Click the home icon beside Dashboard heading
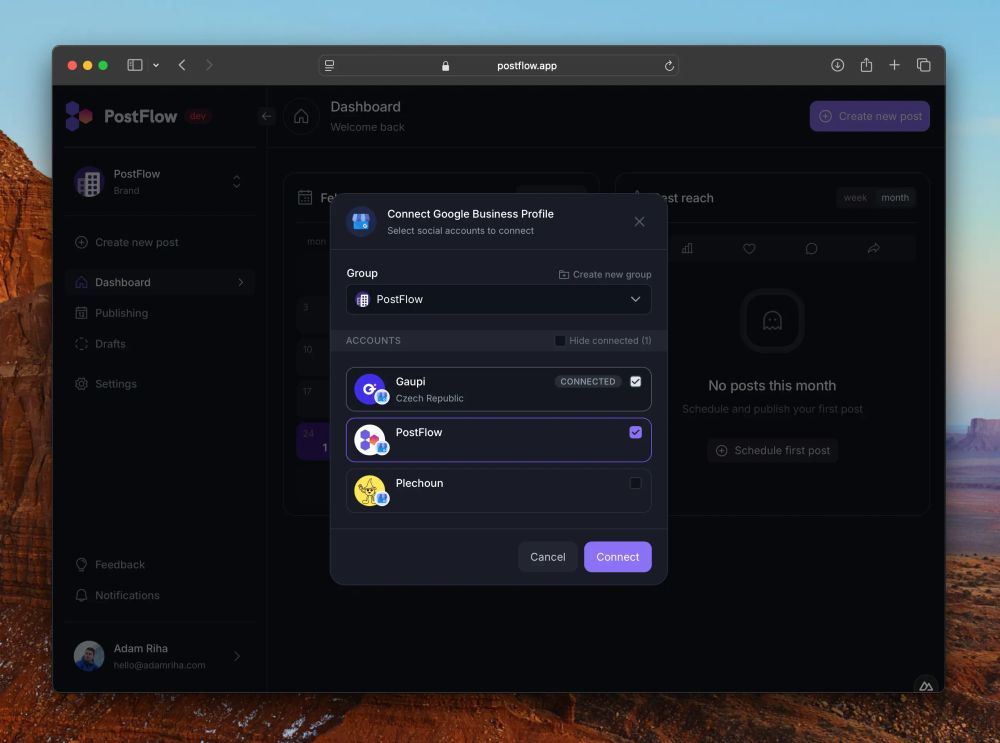 (x=300, y=116)
